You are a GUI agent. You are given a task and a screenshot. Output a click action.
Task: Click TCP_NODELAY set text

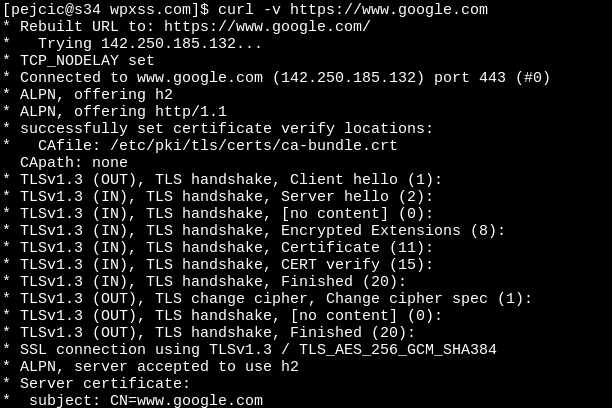coord(87,61)
